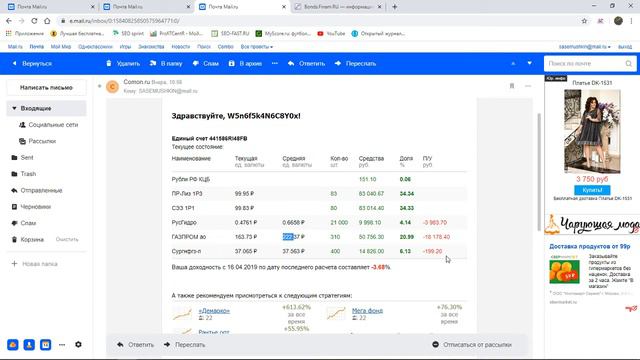Click выход to log out
Viewport: 640px width, 360px height.
(x=625, y=47)
